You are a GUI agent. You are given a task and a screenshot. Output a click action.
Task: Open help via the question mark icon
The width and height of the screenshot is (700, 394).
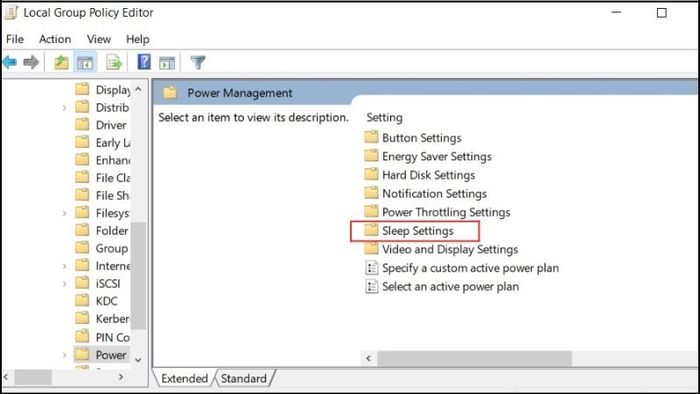144,62
